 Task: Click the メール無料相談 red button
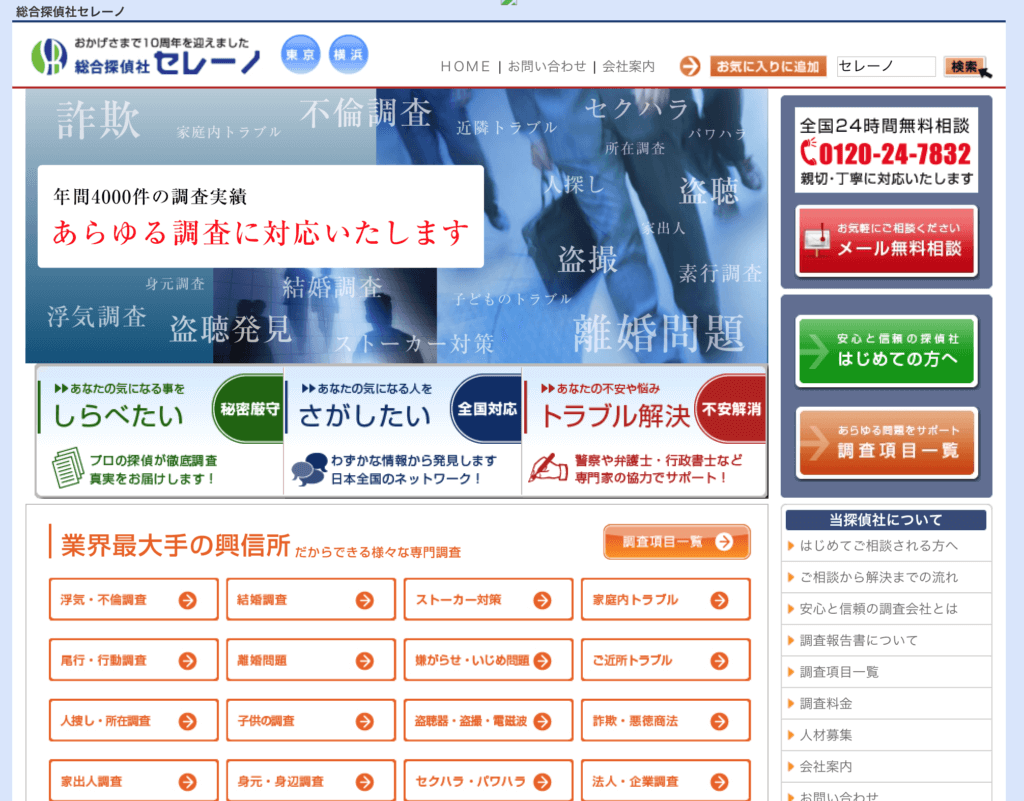pyautogui.click(x=886, y=241)
